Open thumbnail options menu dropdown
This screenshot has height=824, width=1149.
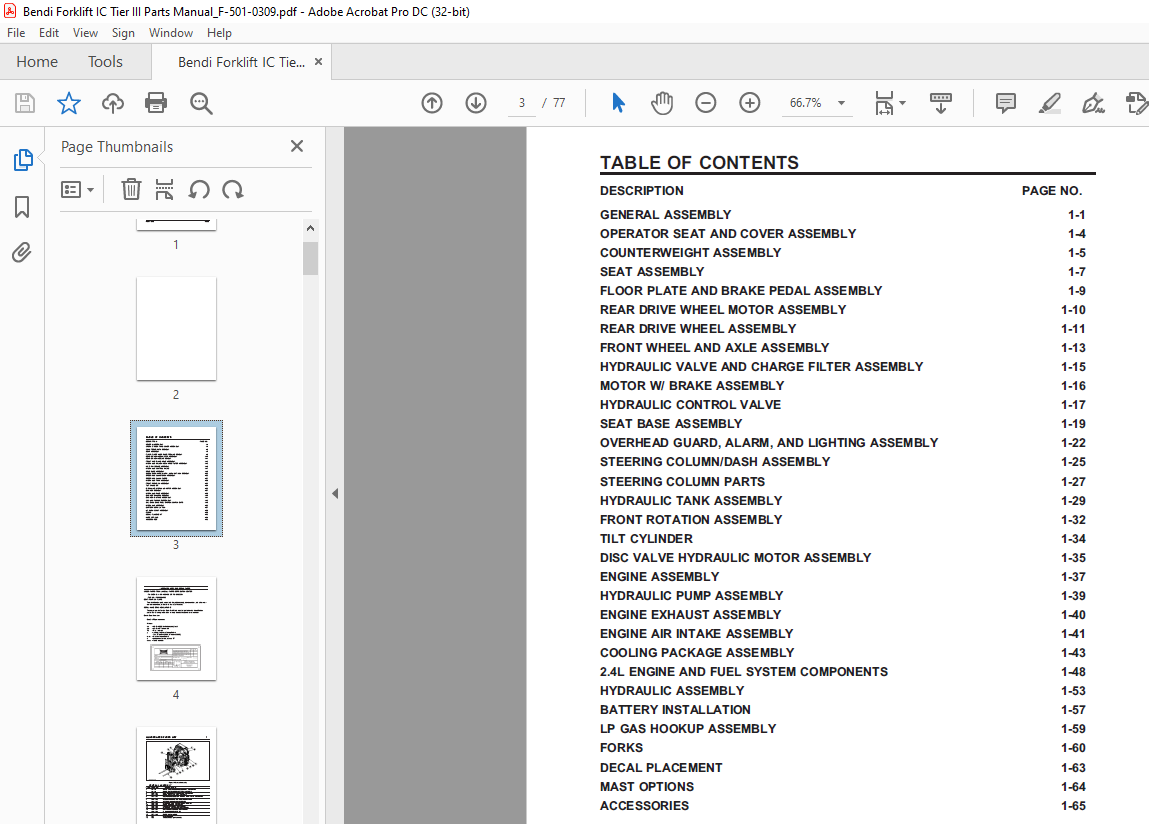point(77,190)
